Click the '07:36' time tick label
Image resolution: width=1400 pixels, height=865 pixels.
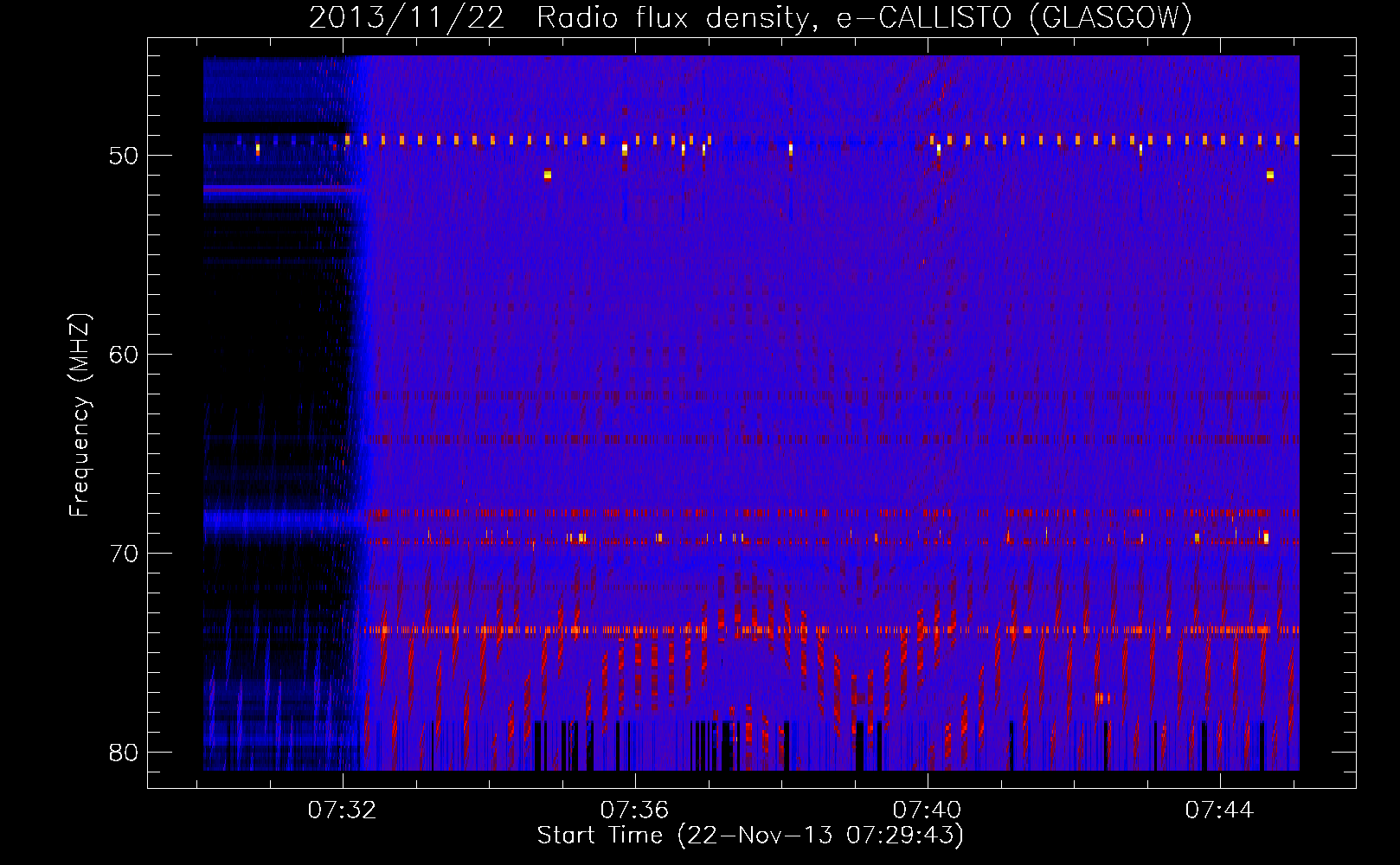(x=636, y=810)
